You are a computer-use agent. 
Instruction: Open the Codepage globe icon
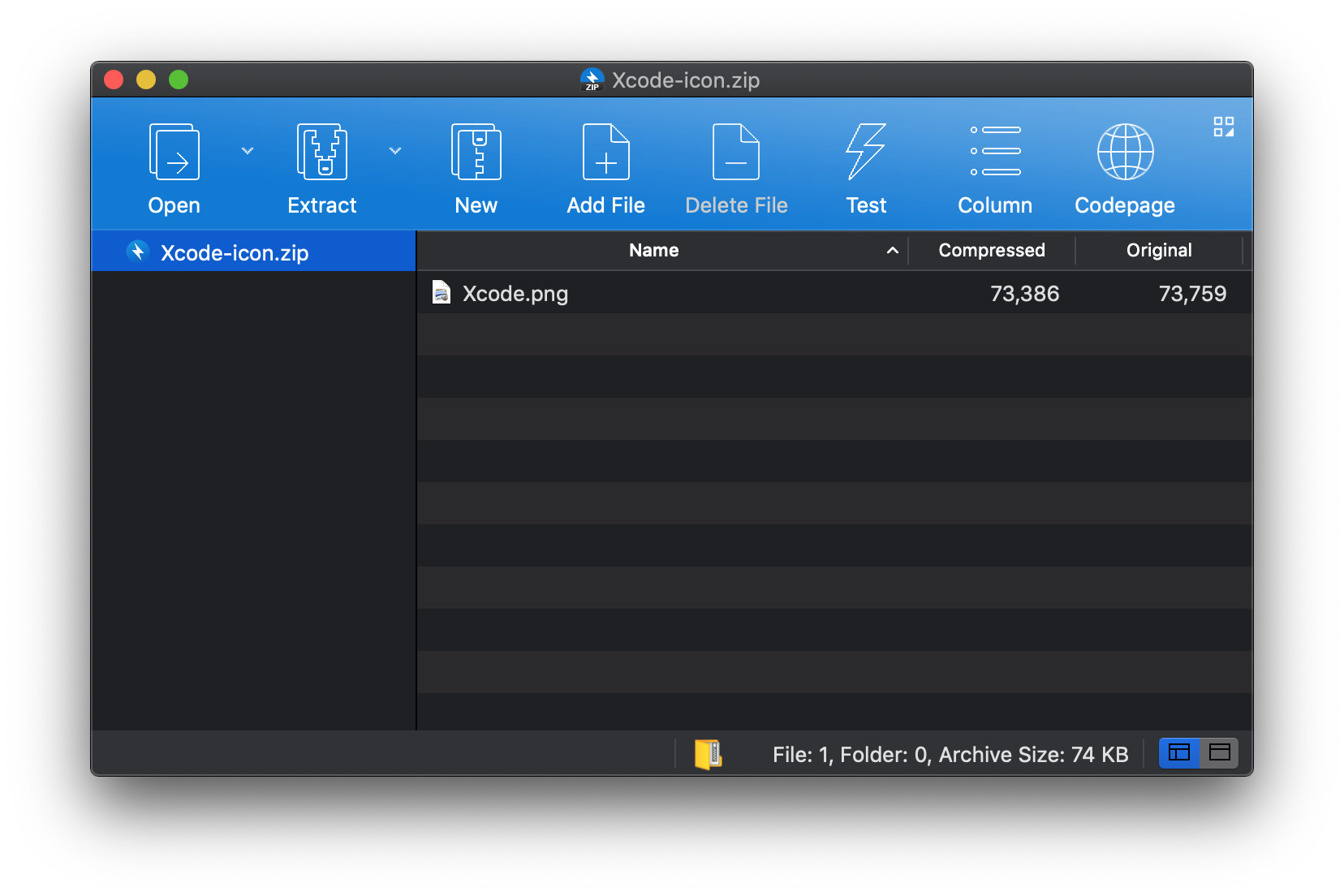[1125, 152]
